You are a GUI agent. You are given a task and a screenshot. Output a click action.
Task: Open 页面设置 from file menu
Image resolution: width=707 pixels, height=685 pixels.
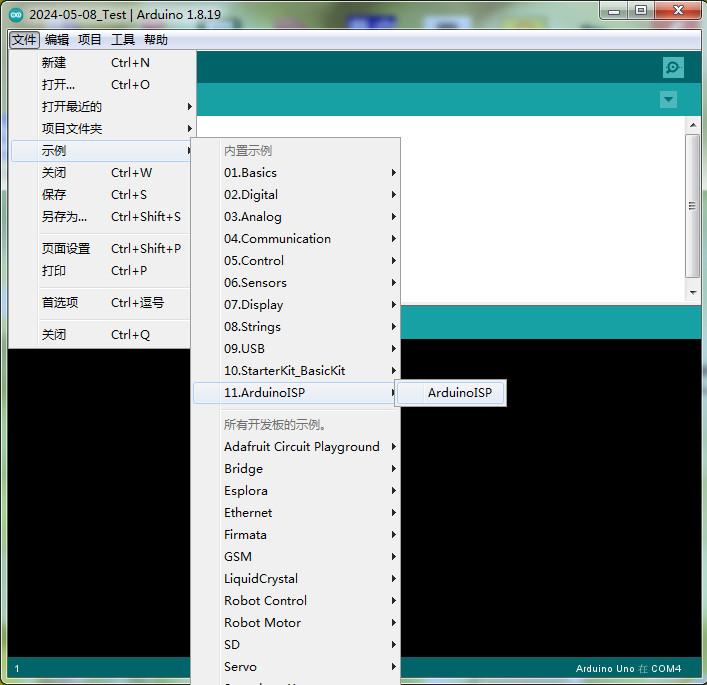[103, 249]
